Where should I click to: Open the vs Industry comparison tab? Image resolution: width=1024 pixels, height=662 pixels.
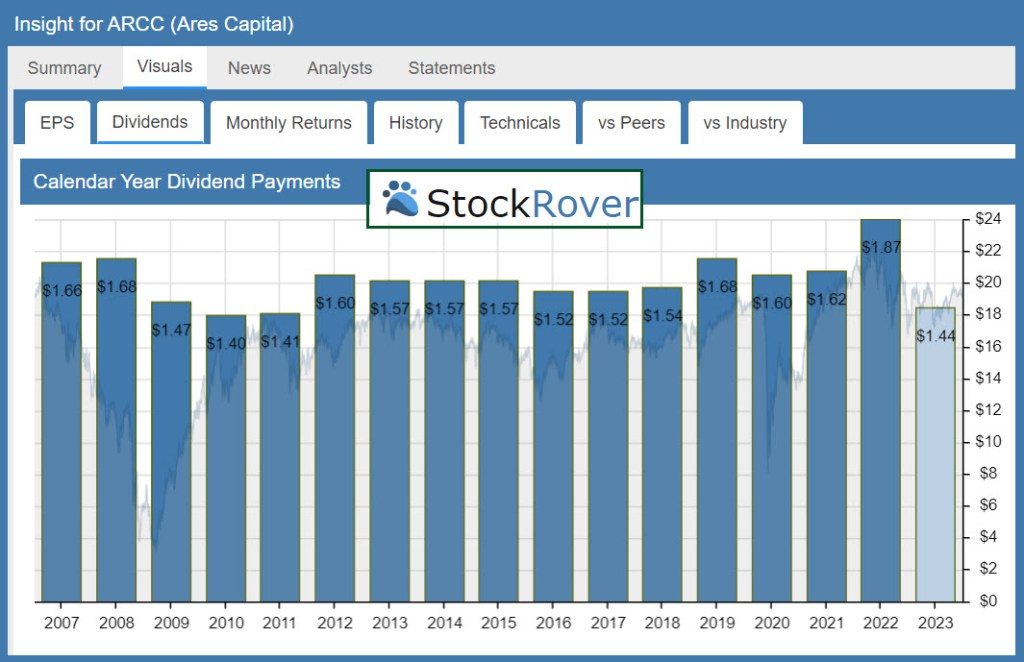[x=745, y=123]
